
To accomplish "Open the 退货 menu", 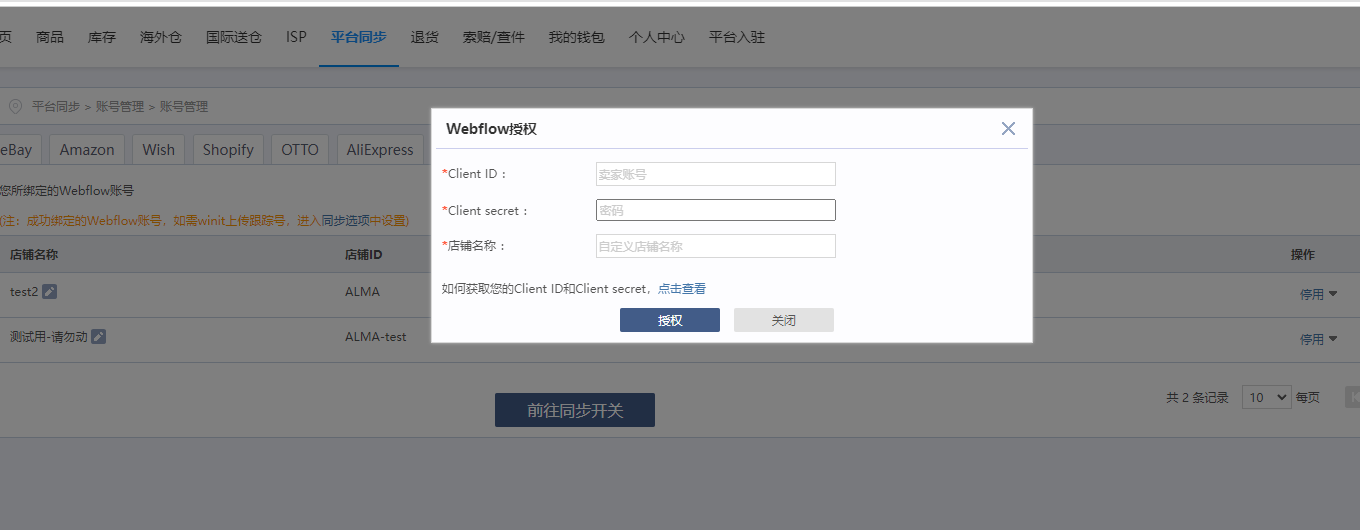I will (x=425, y=37).
